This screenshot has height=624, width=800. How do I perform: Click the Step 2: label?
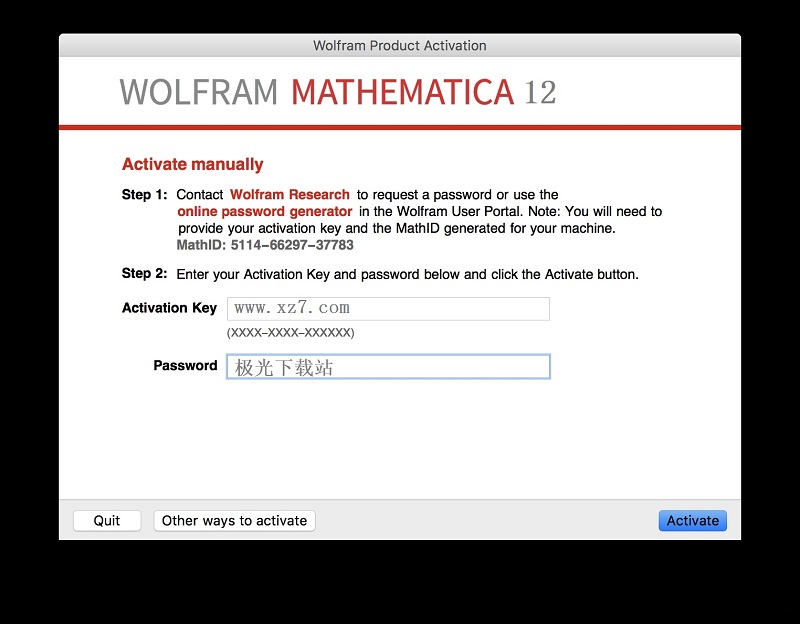tap(144, 273)
